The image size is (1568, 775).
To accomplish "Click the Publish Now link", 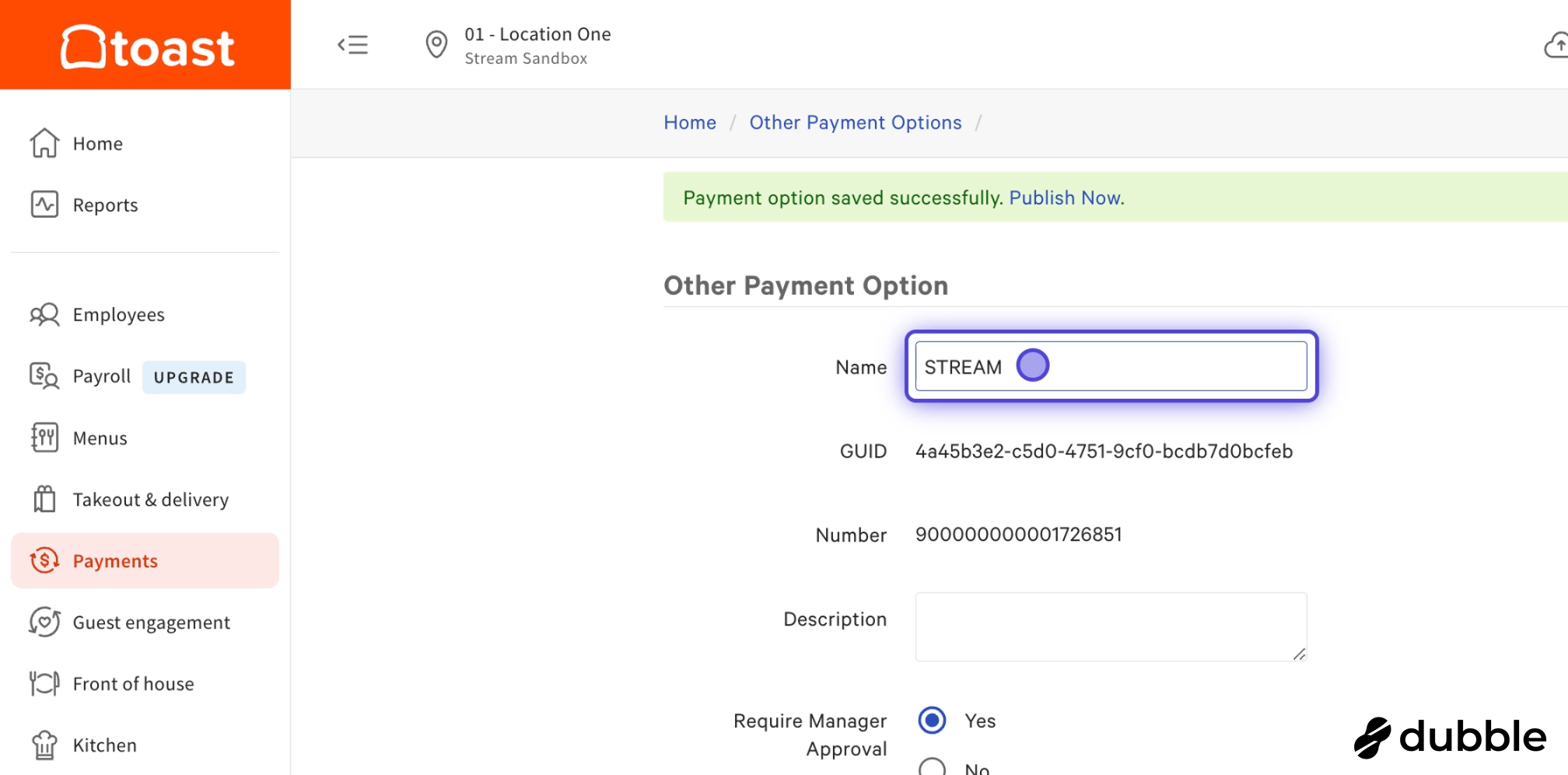I will click(x=1066, y=197).
